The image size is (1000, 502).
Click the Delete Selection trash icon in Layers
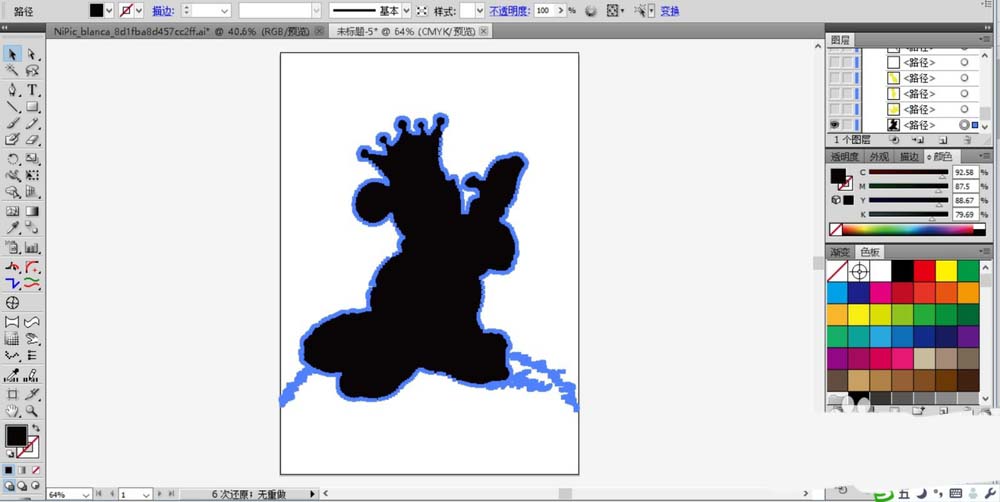point(967,140)
